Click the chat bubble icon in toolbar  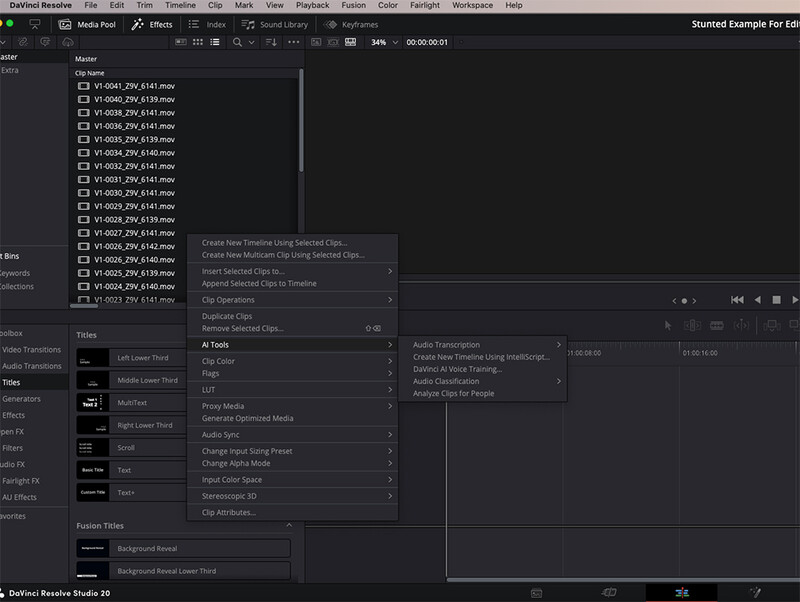tap(45, 42)
